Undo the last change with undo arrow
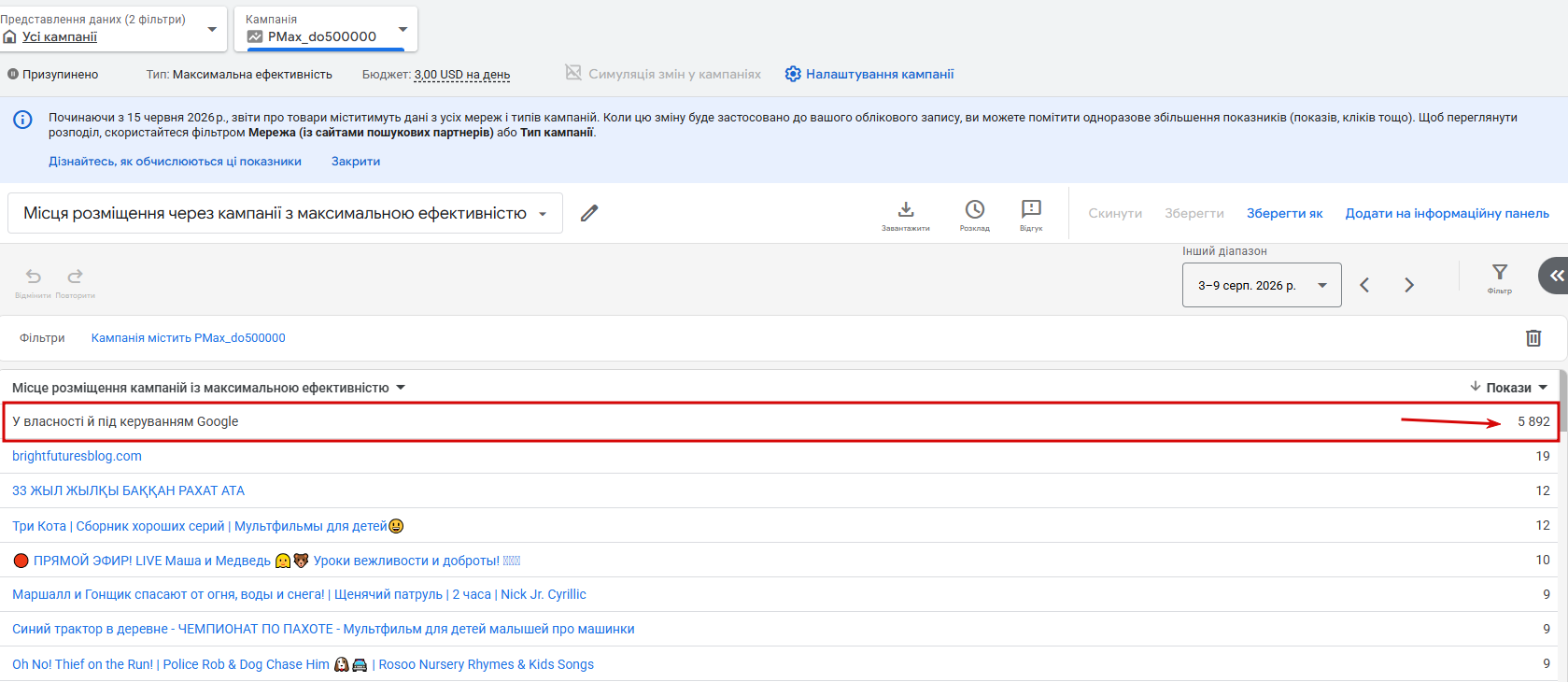This screenshot has height=682, width=1568. tap(34, 277)
